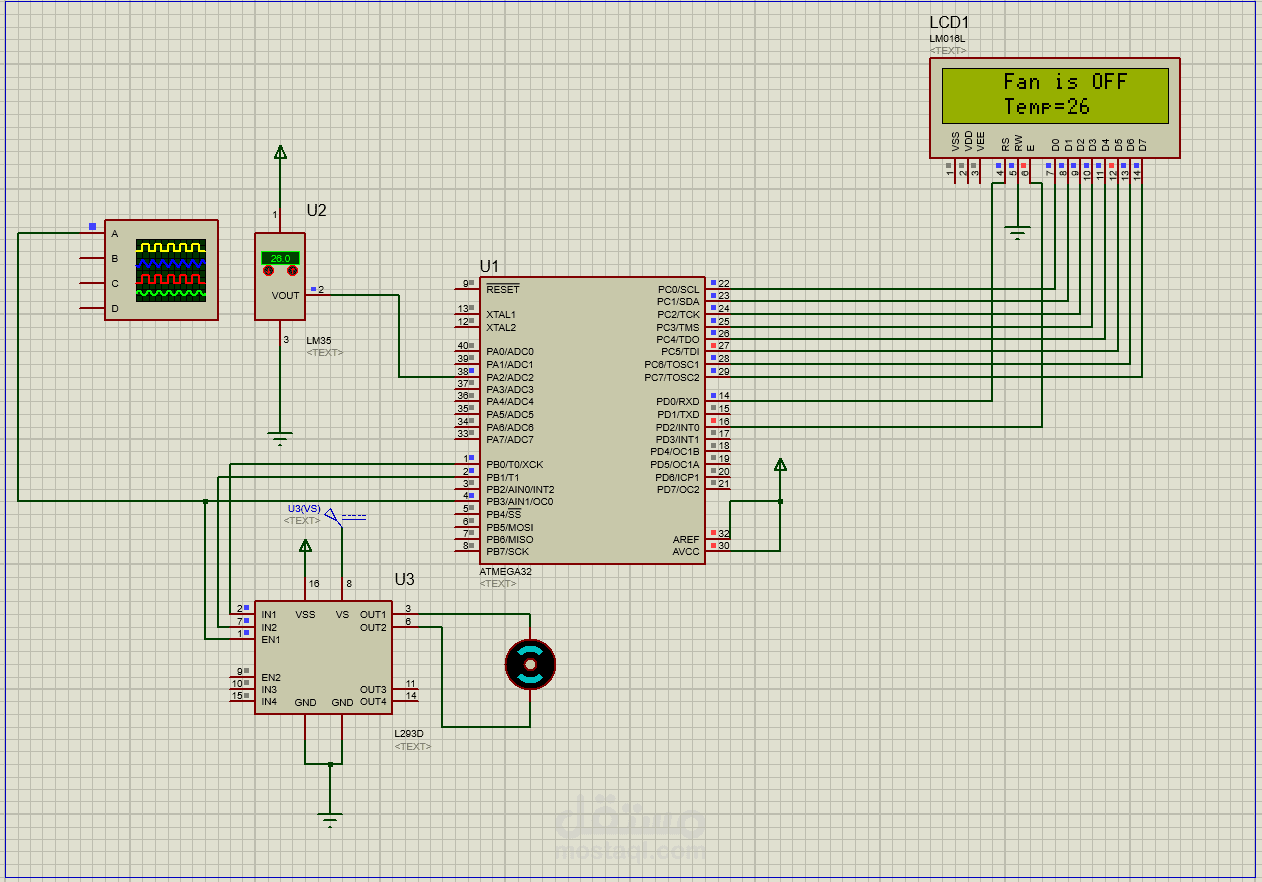The width and height of the screenshot is (1262, 882).
Task: Select the oscilloscope waveform display
Action: tap(171, 269)
